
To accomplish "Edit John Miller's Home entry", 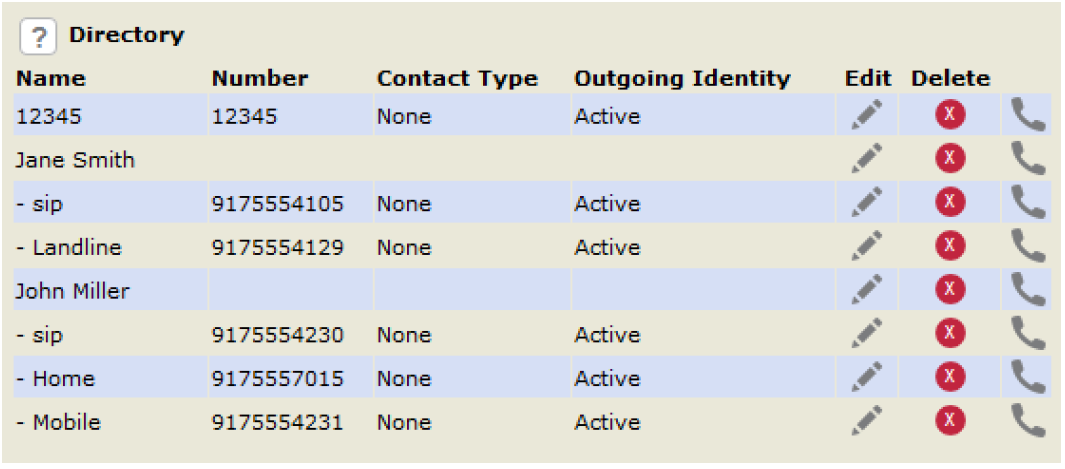I will 867,377.
